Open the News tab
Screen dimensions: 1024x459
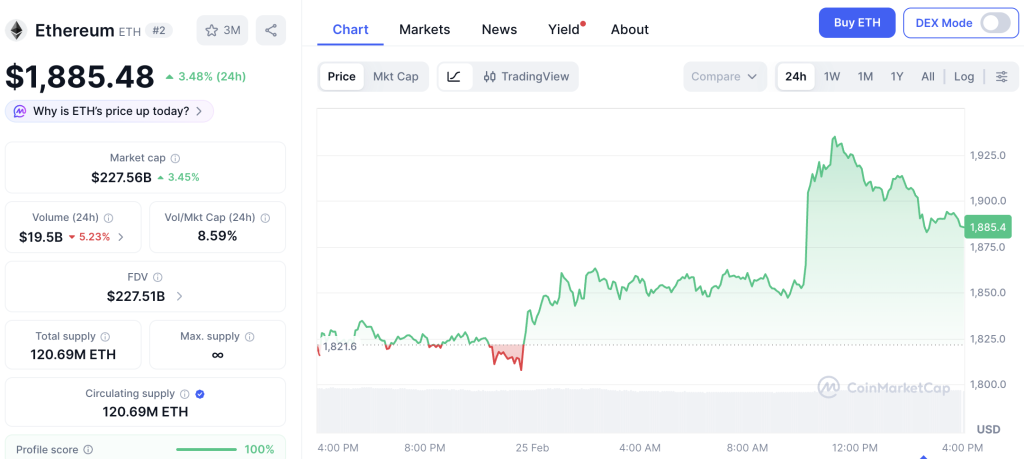499,29
